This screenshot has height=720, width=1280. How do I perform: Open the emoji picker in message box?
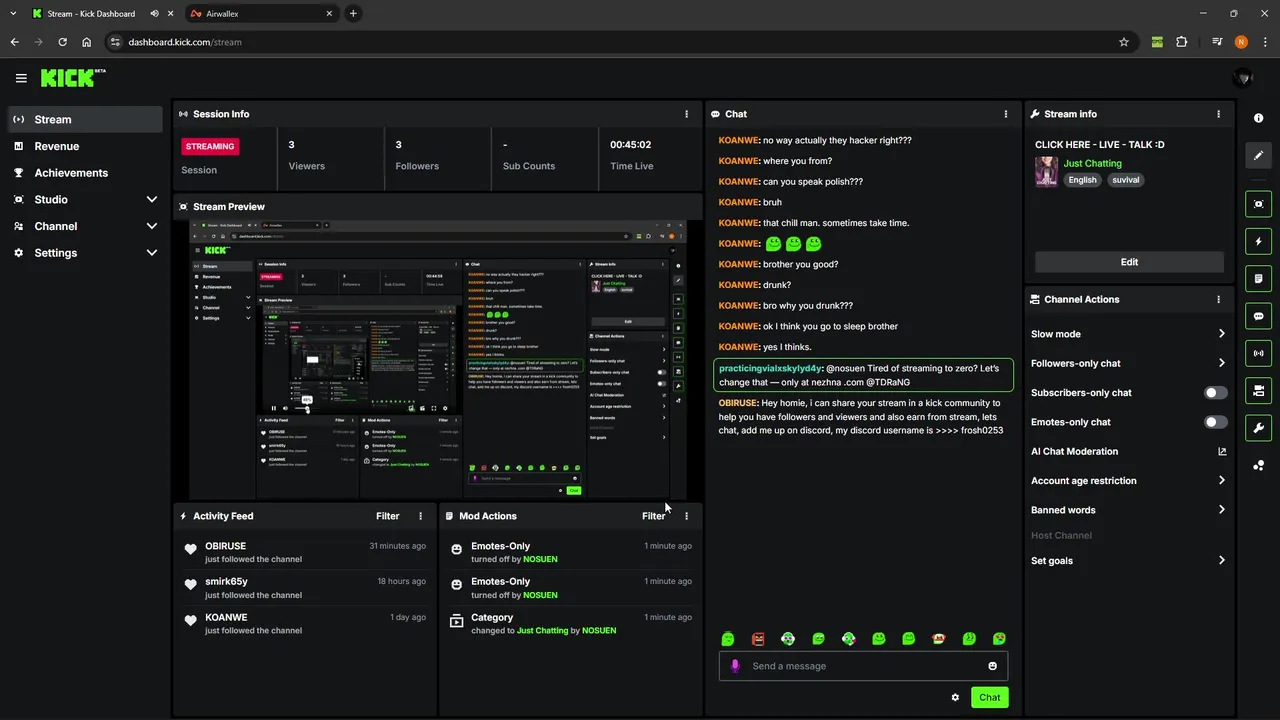click(992, 666)
